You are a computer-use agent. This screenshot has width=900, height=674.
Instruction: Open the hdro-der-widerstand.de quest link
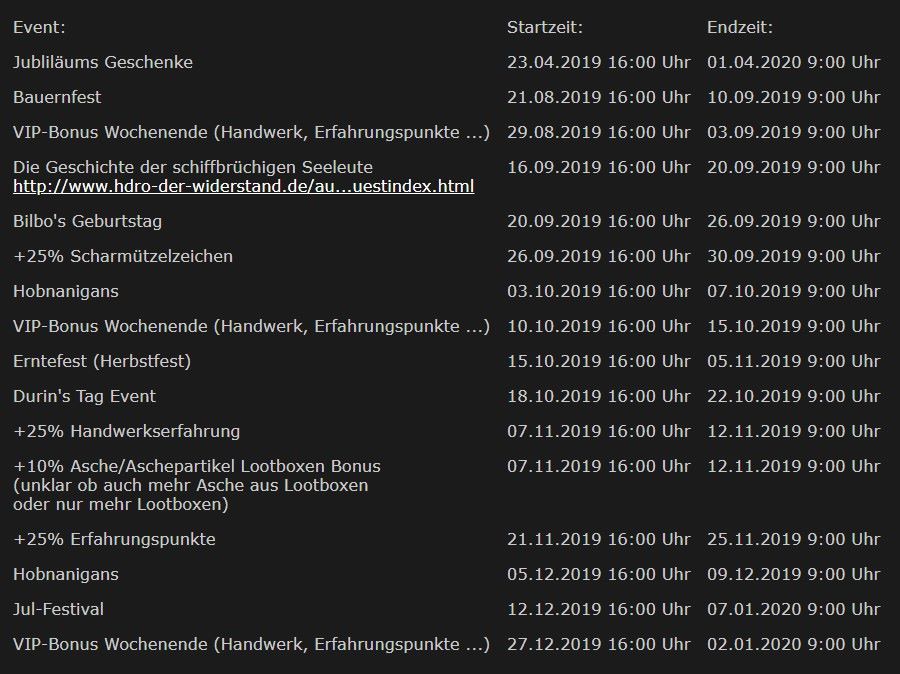click(x=243, y=187)
